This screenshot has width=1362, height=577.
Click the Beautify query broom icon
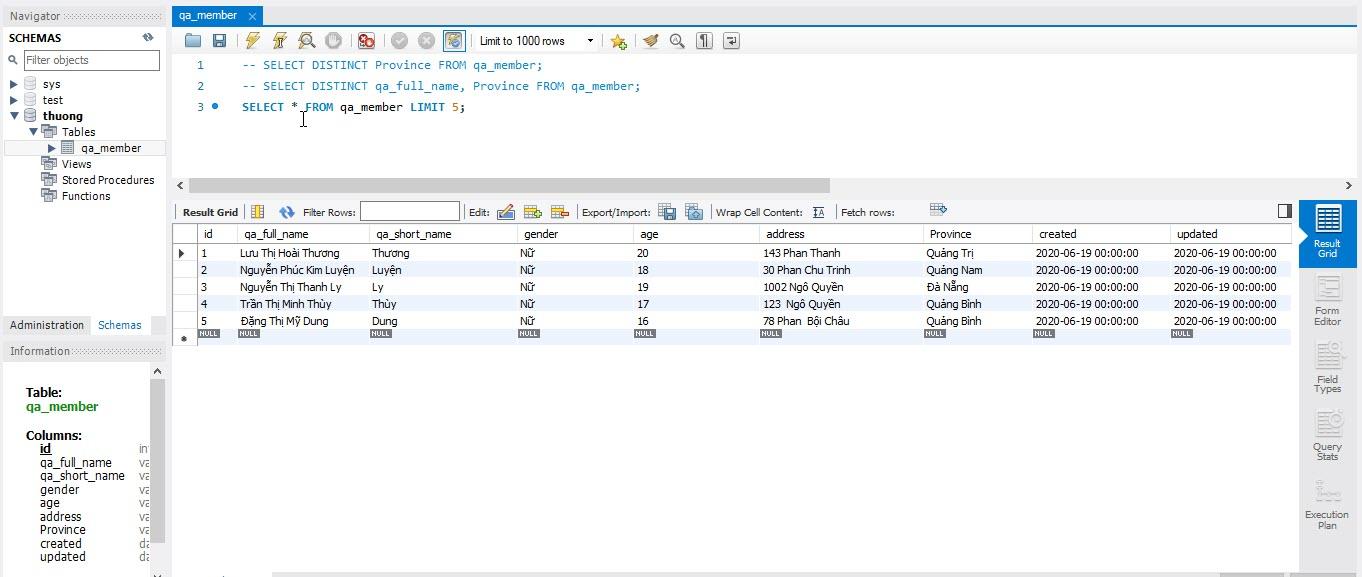(x=651, y=41)
